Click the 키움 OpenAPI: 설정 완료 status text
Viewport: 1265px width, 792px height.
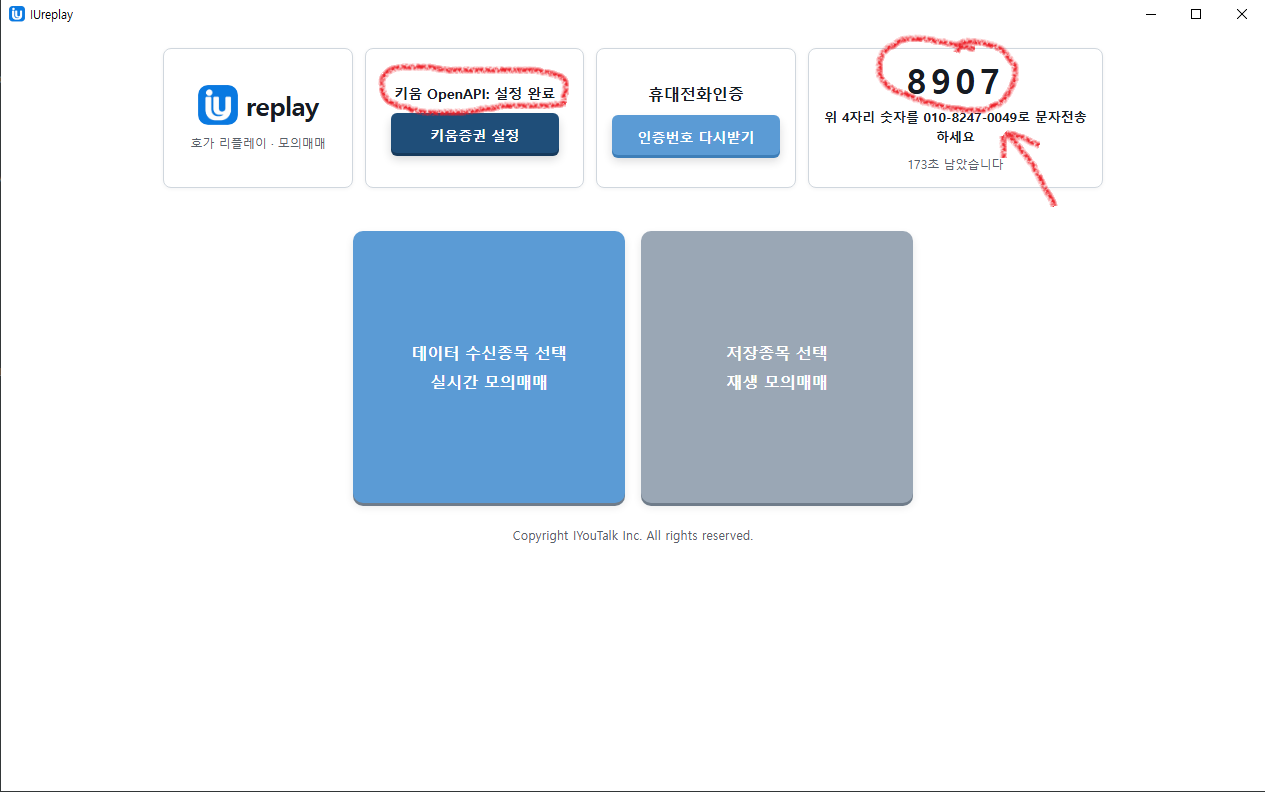coord(474,93)
